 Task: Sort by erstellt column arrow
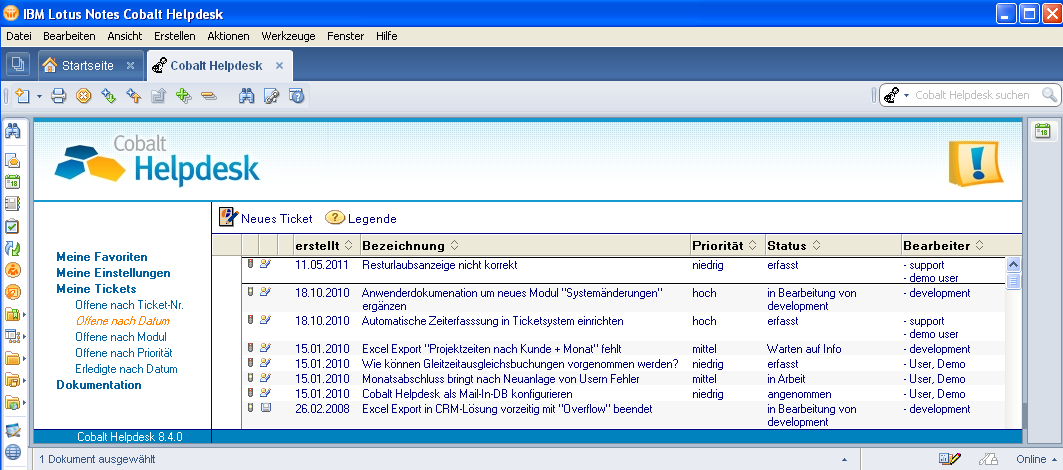(348, 246)
